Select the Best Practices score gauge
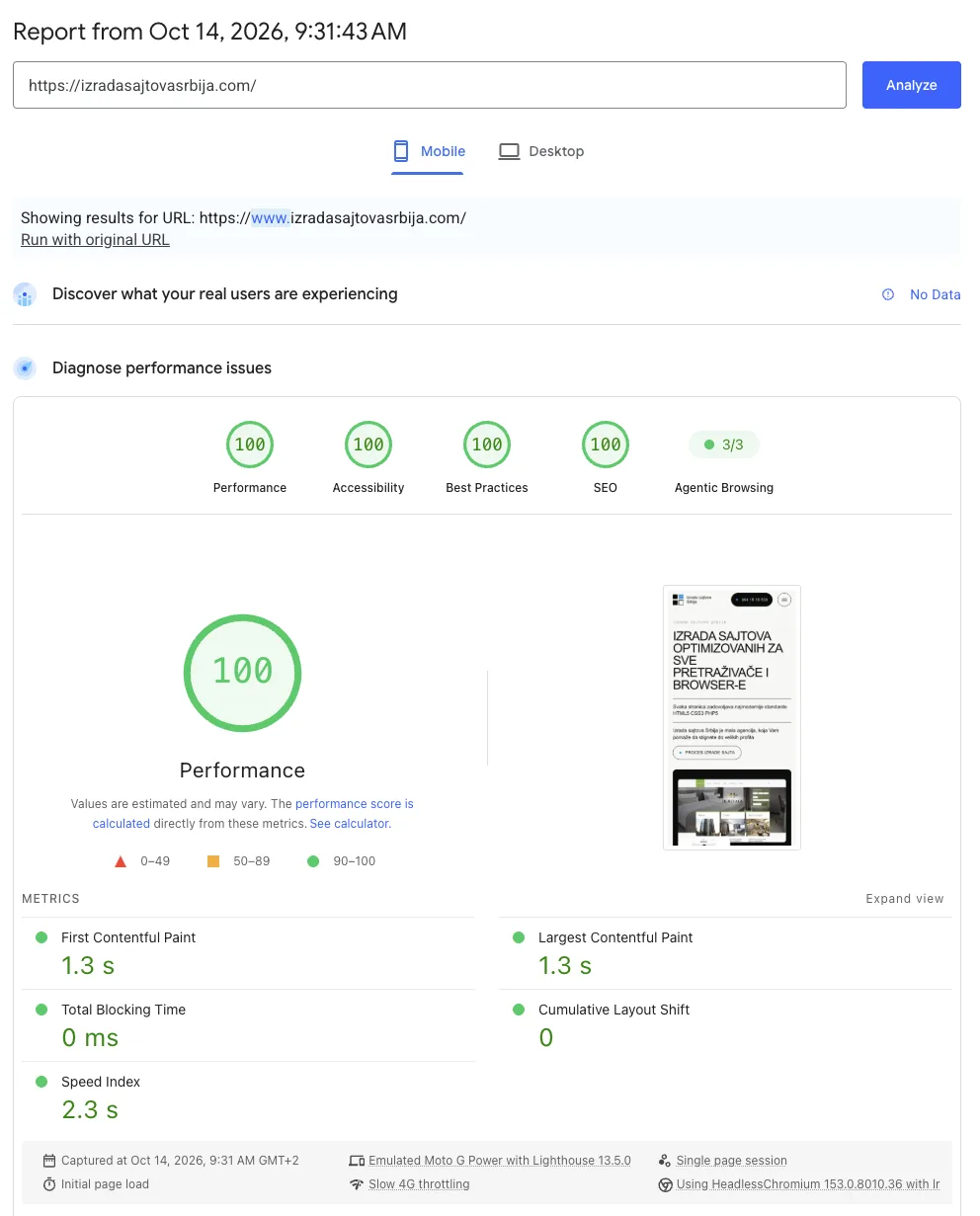 point(487,445)
